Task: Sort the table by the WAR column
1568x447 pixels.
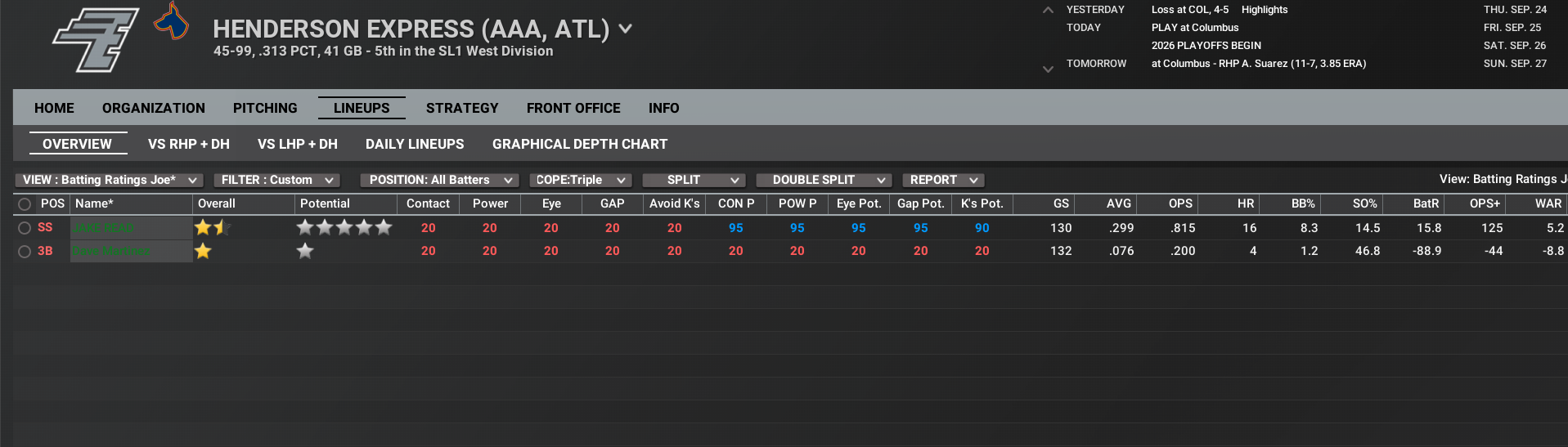Action: (1548, 203)
